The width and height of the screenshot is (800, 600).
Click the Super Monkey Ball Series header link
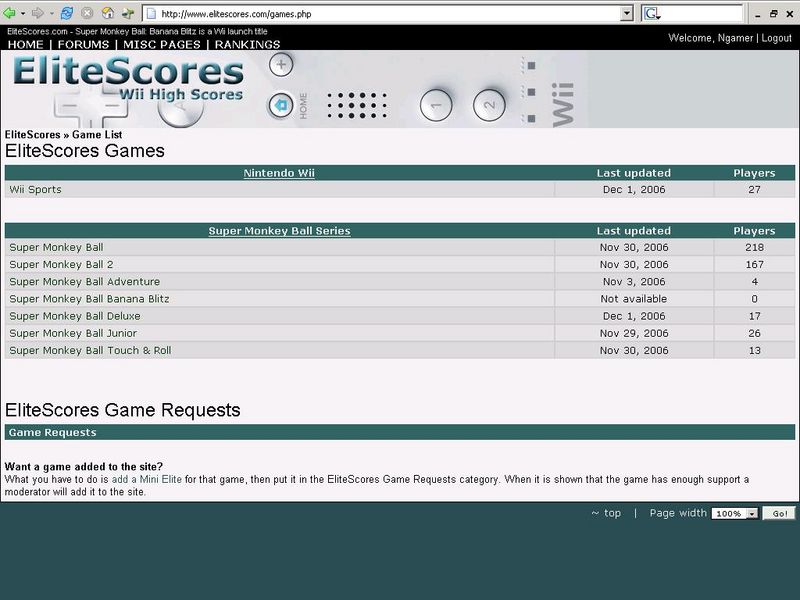pos(279,231)
